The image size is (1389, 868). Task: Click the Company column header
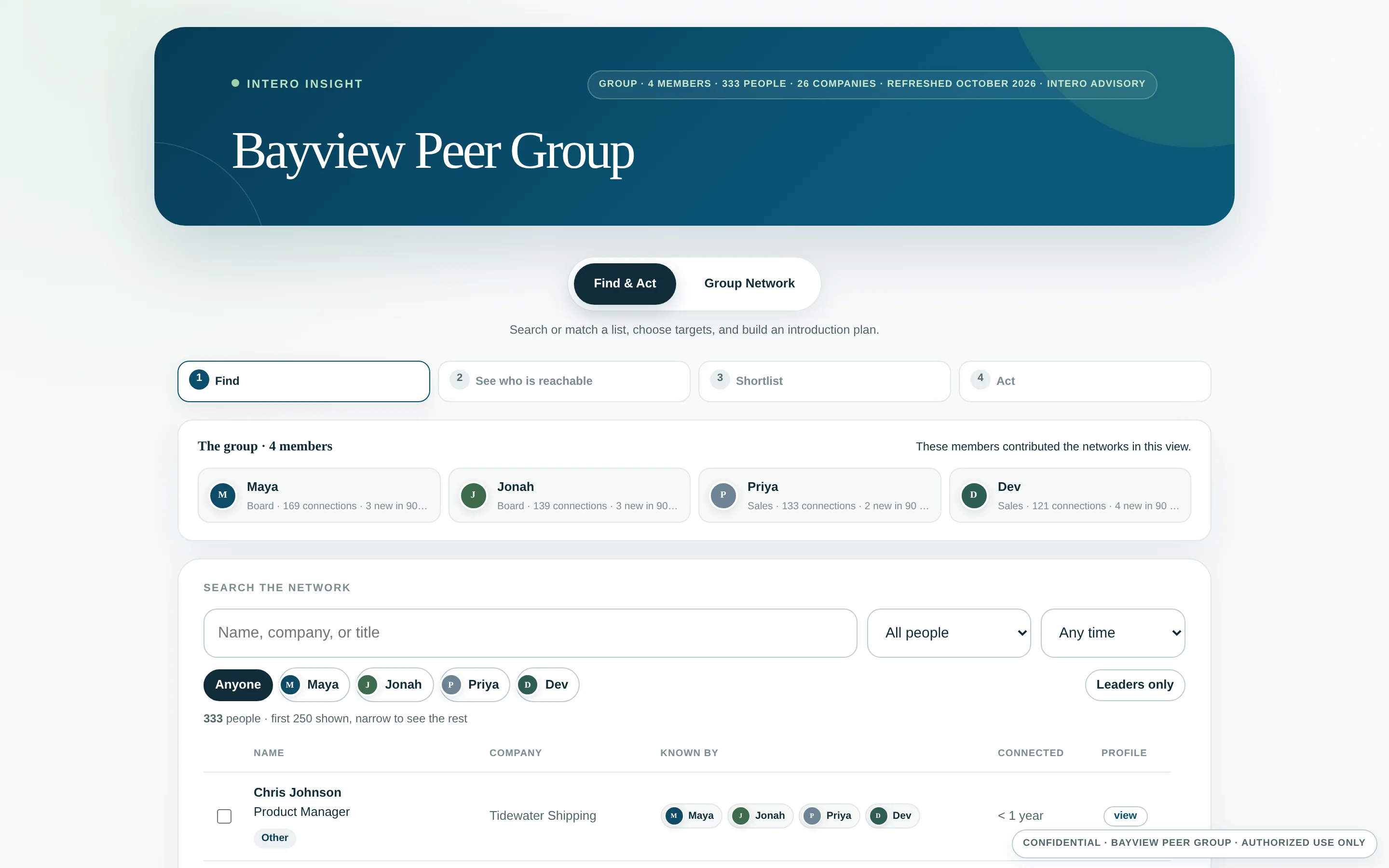(516, 753)
